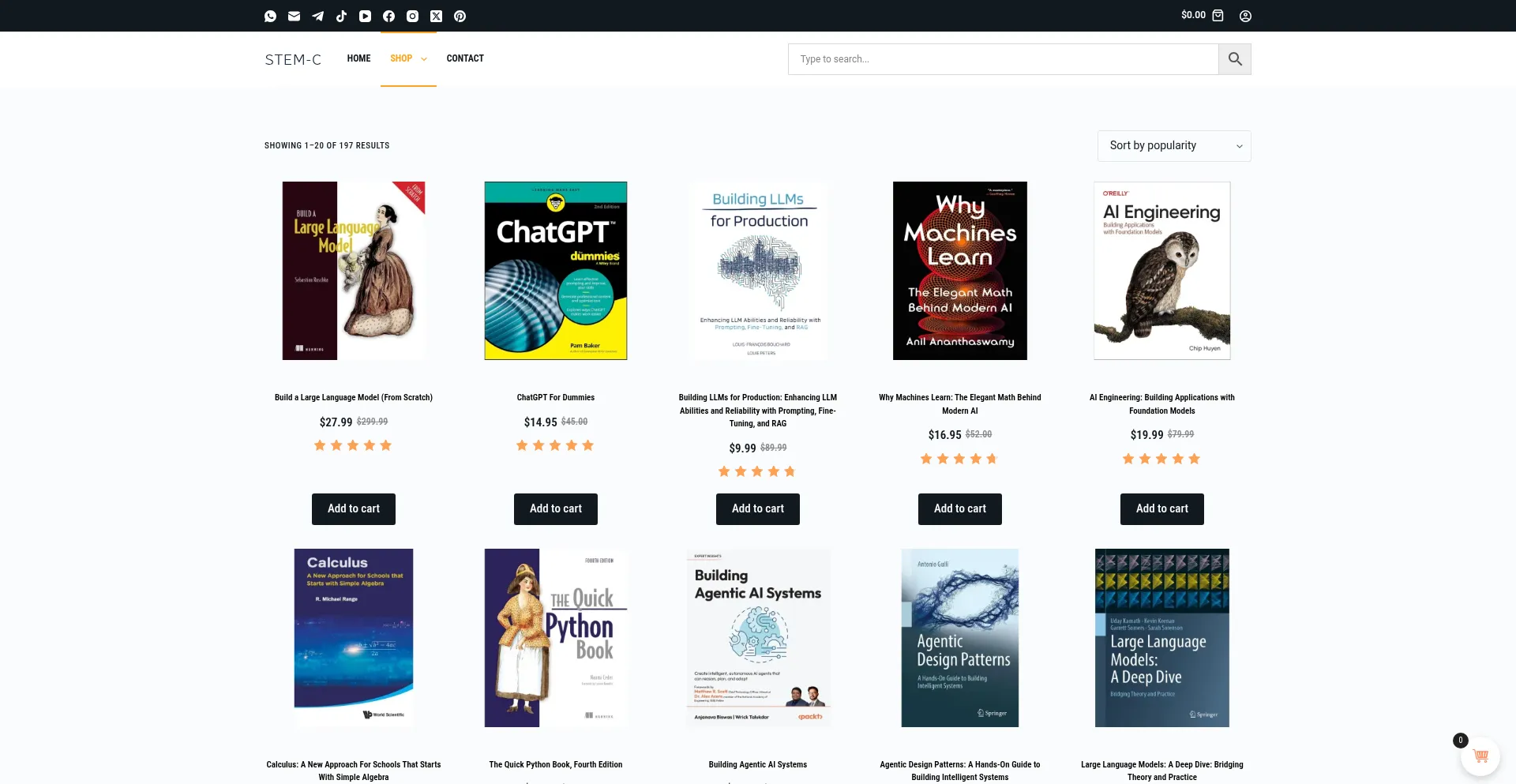Click the STEM-C site logo
This screenshot has height=784, width=1516.
293,59
